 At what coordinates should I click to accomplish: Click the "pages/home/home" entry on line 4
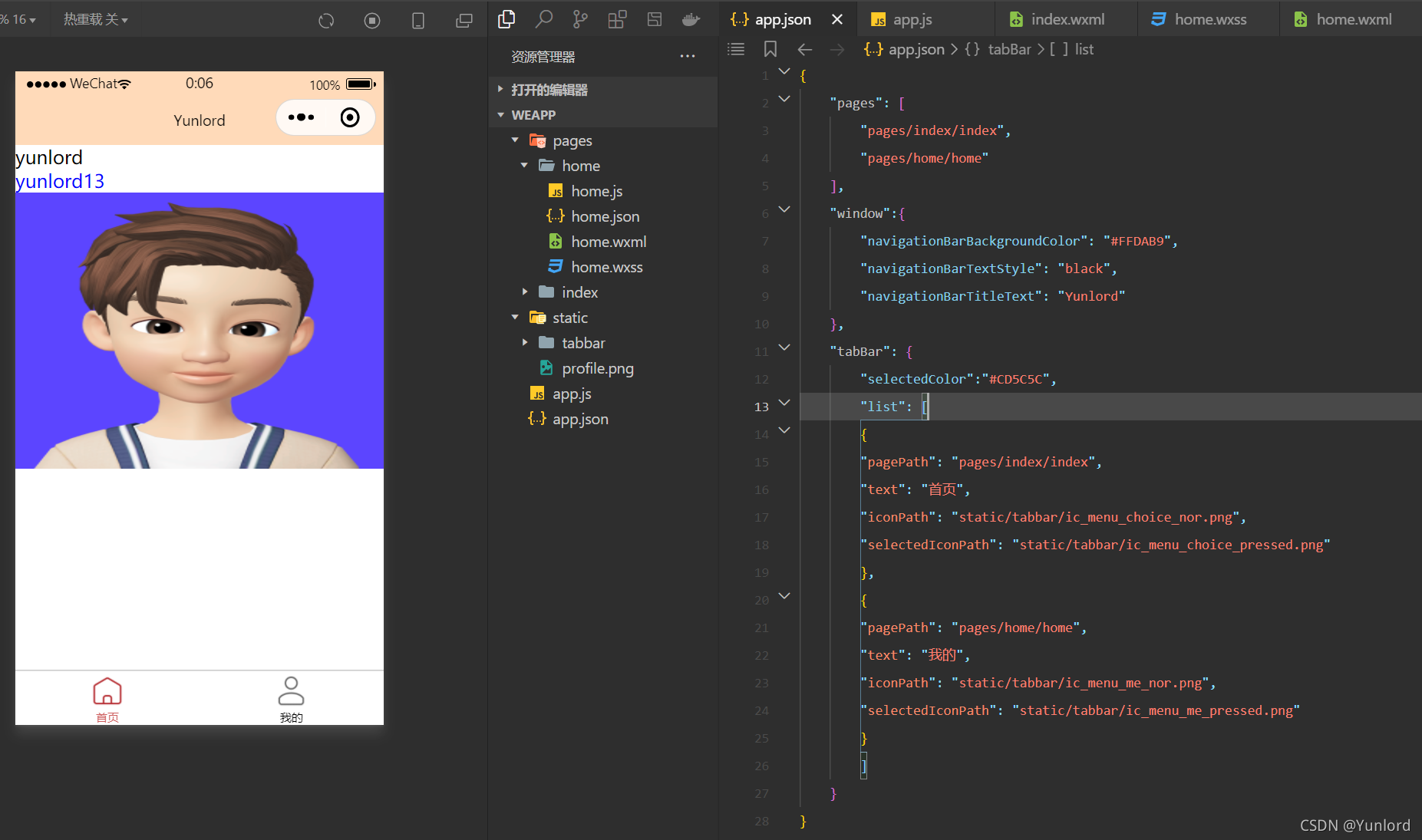(x=924, y=158)
